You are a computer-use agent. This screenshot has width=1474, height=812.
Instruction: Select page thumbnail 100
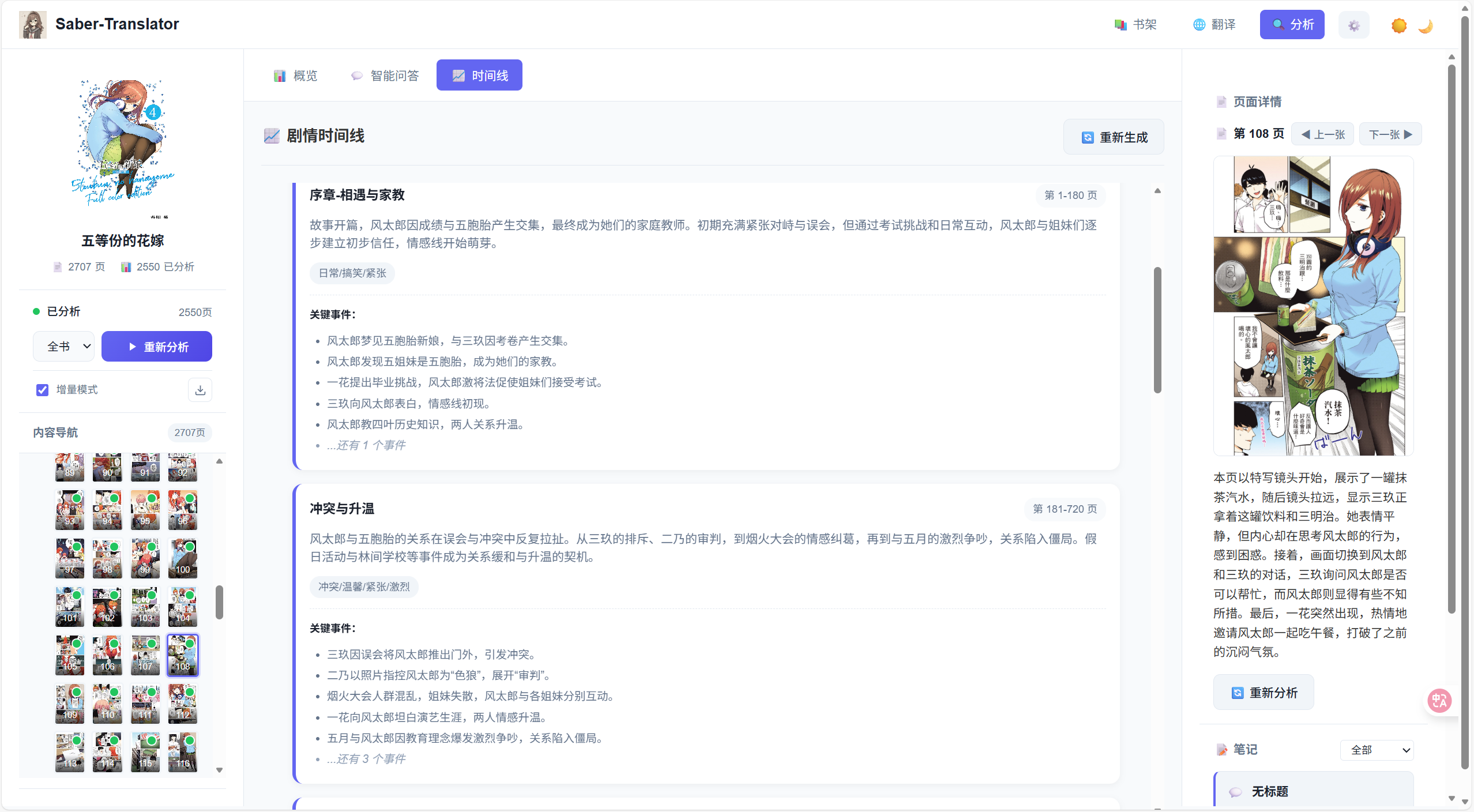(183, 558)
